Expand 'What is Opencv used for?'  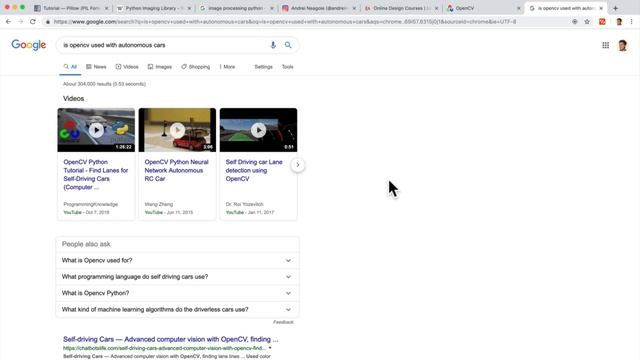[177, 260]
